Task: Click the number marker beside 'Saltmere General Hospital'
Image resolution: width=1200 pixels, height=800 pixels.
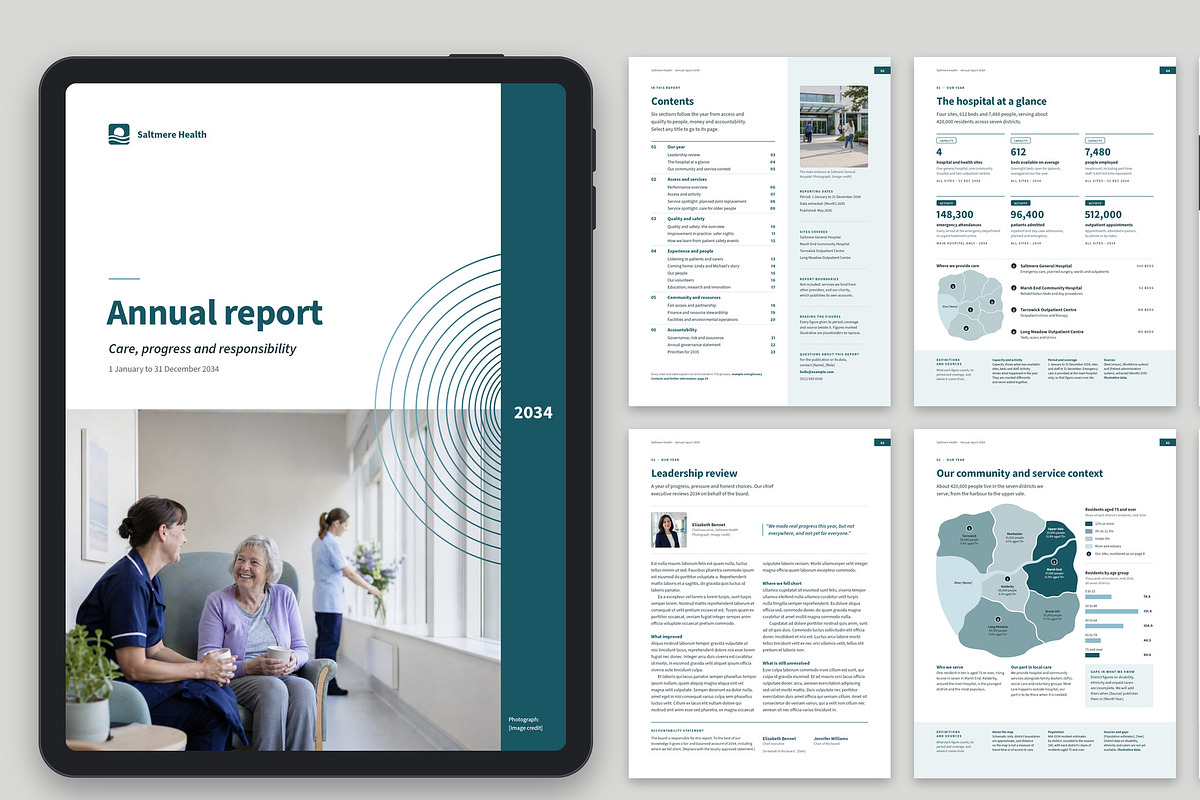Action: (x=1014, y=266)
